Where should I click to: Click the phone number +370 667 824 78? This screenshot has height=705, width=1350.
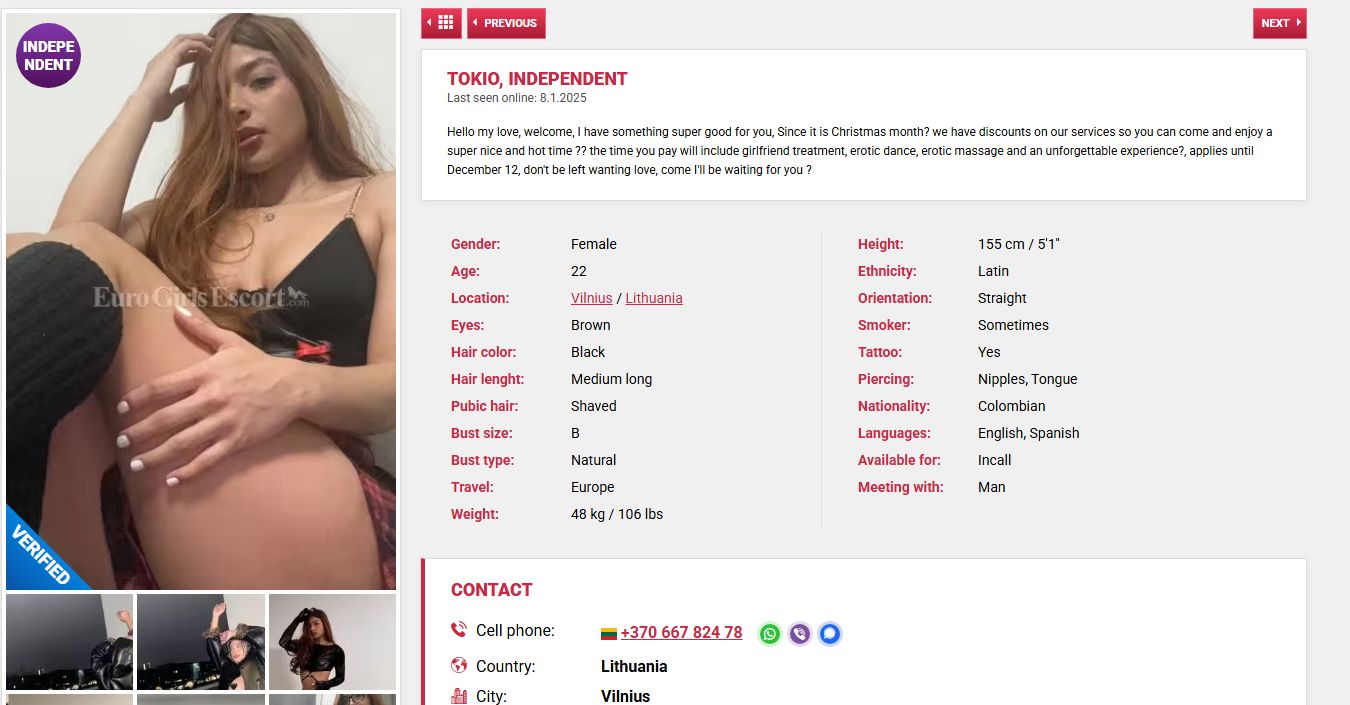(x=681, y=632)
